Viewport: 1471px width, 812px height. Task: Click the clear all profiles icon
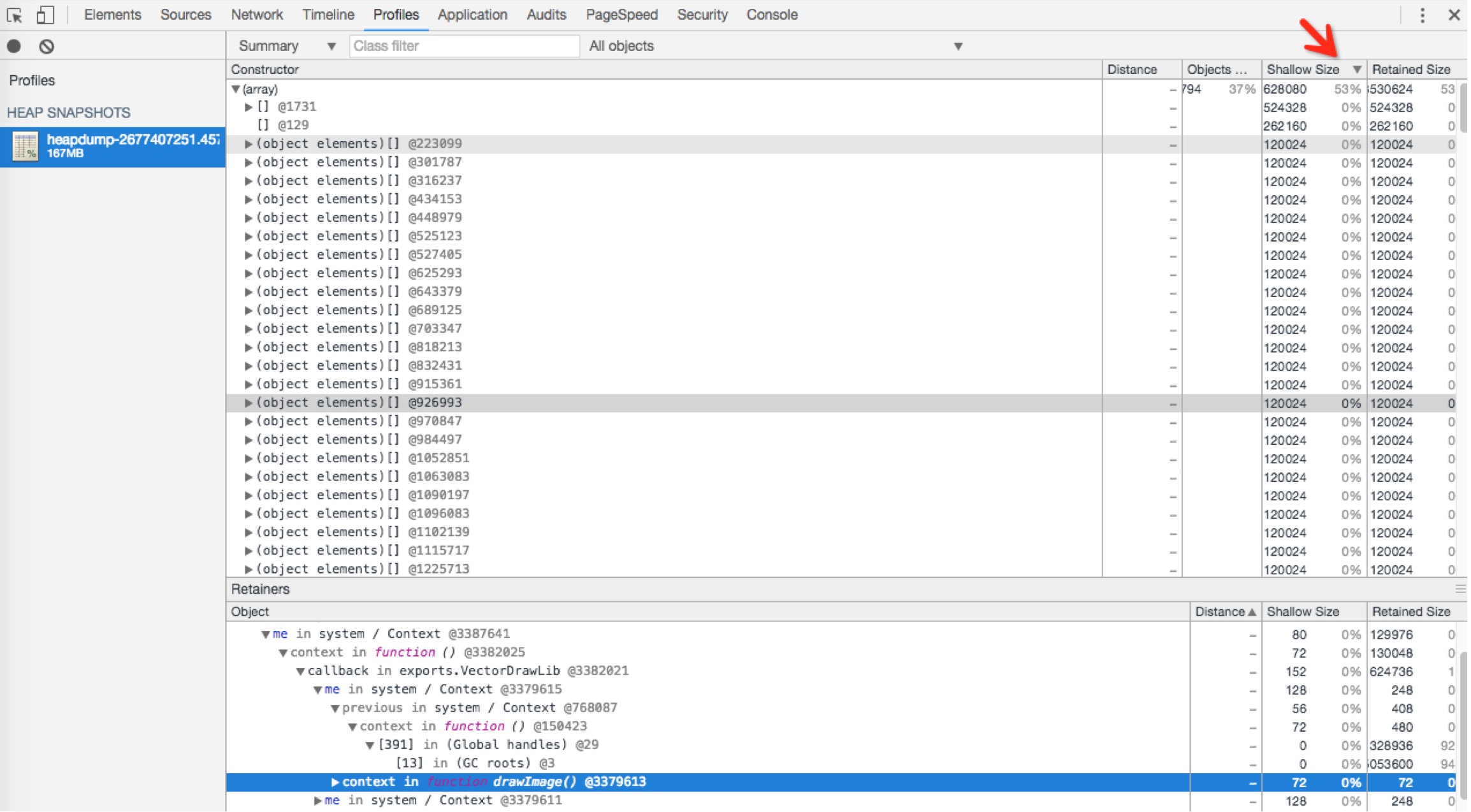47,46
